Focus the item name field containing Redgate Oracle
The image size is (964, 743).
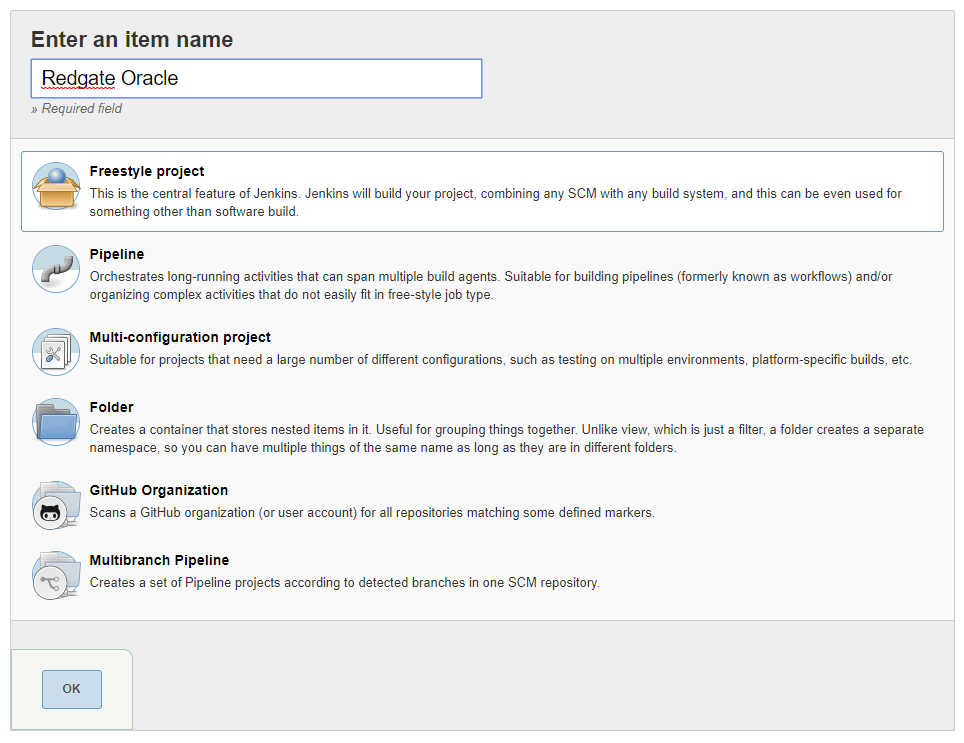click(x=256, y=78)
